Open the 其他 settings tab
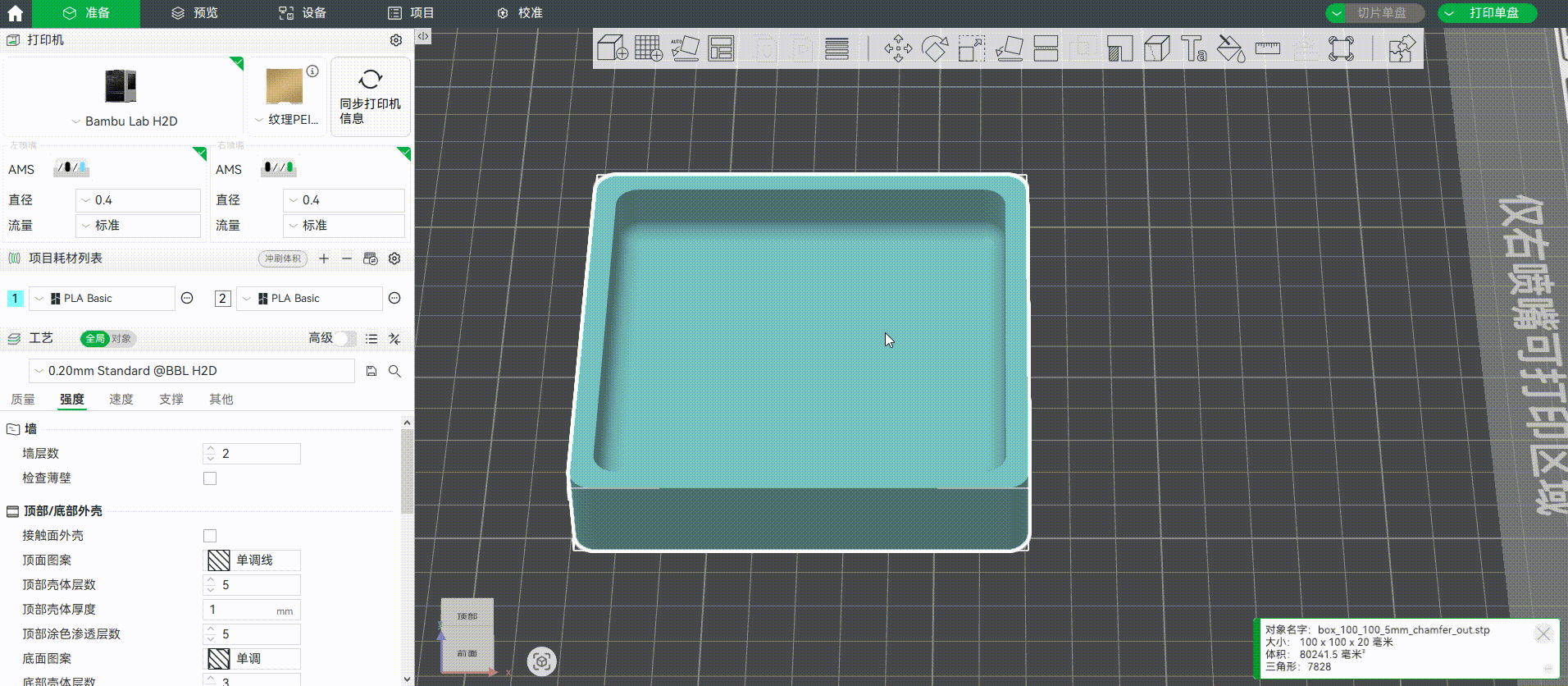 coord(221,400)
